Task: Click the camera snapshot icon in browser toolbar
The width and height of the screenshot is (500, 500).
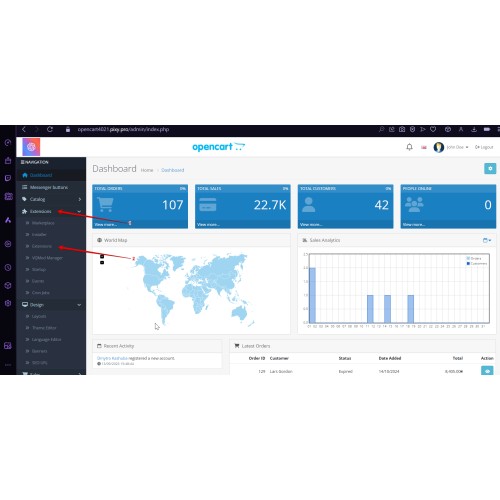Action: [x=402, y=129]
